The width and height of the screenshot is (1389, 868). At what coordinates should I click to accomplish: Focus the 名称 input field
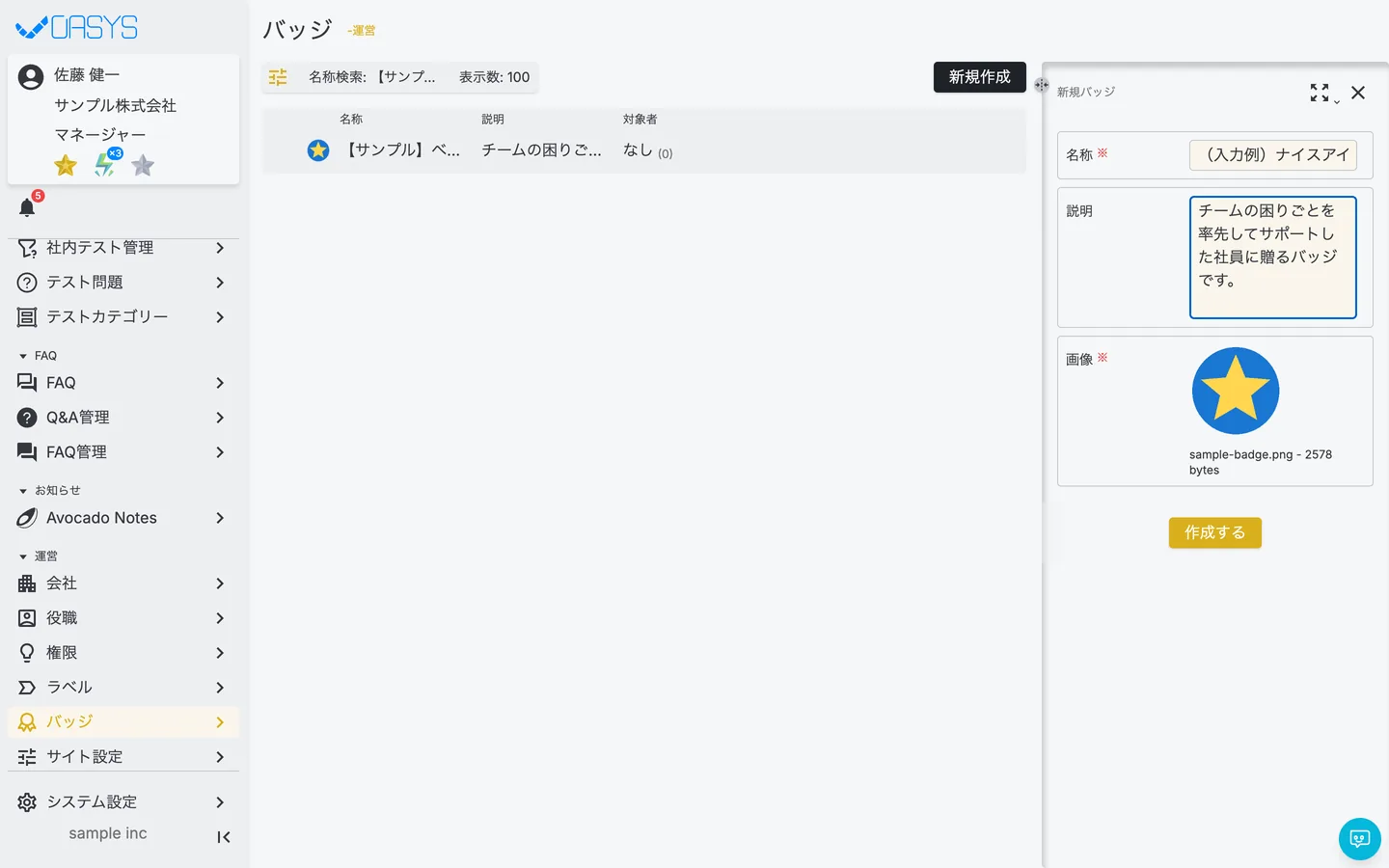point(1273,155)
